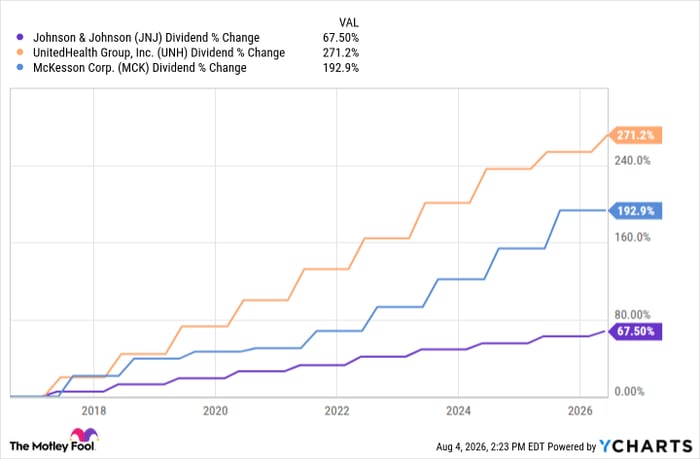
Task: Select Johnson & Johnson (JNJ) Dividend legend label
Action: click(x=146, y=38)
